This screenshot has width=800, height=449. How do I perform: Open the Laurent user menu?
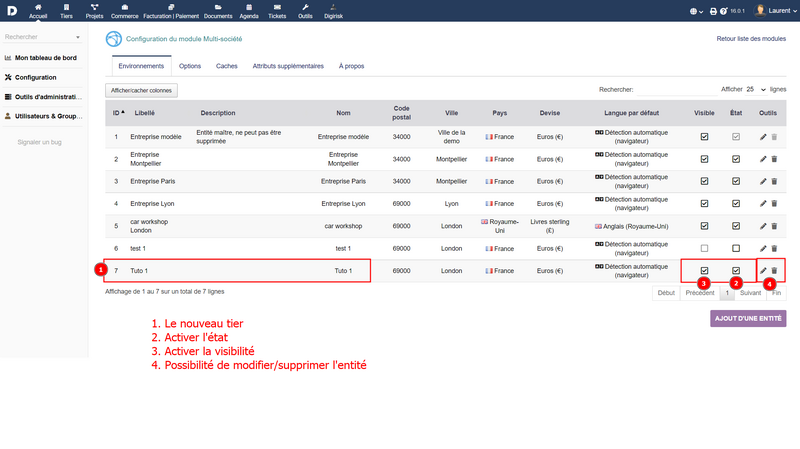point(776,11)
